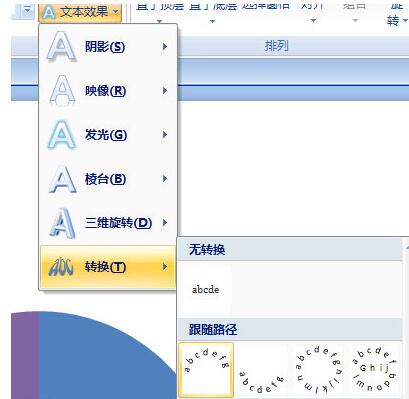Click the text effects A icon in ribbon
The width and height of the screenshot is (409, 399).
click(x=49, y=13)
